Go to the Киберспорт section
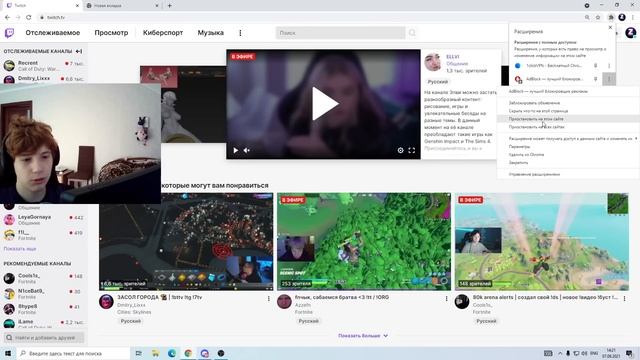This screenshot has width=640, height=360. (x=163, y=33)
